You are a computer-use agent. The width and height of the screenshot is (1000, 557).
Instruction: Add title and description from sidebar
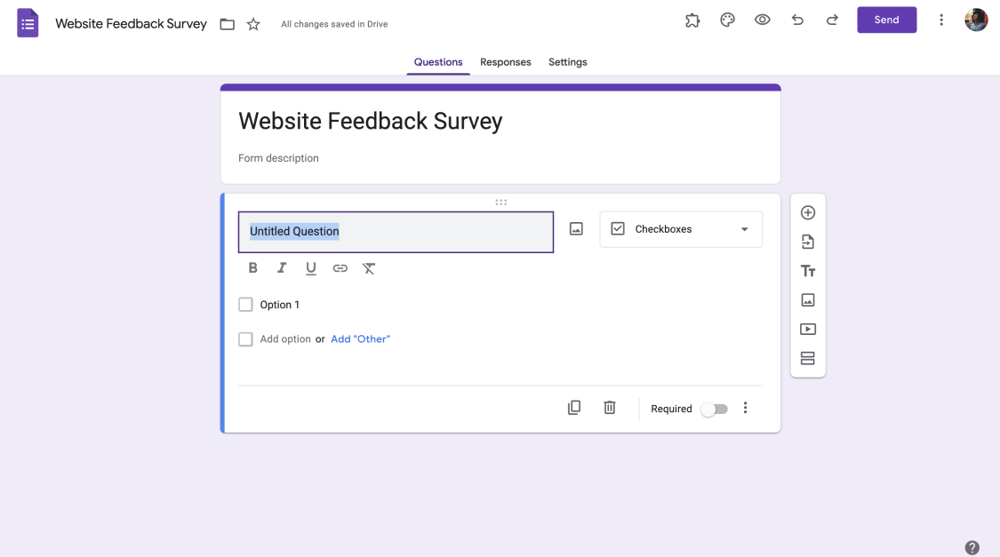click(x=808, y=271)
